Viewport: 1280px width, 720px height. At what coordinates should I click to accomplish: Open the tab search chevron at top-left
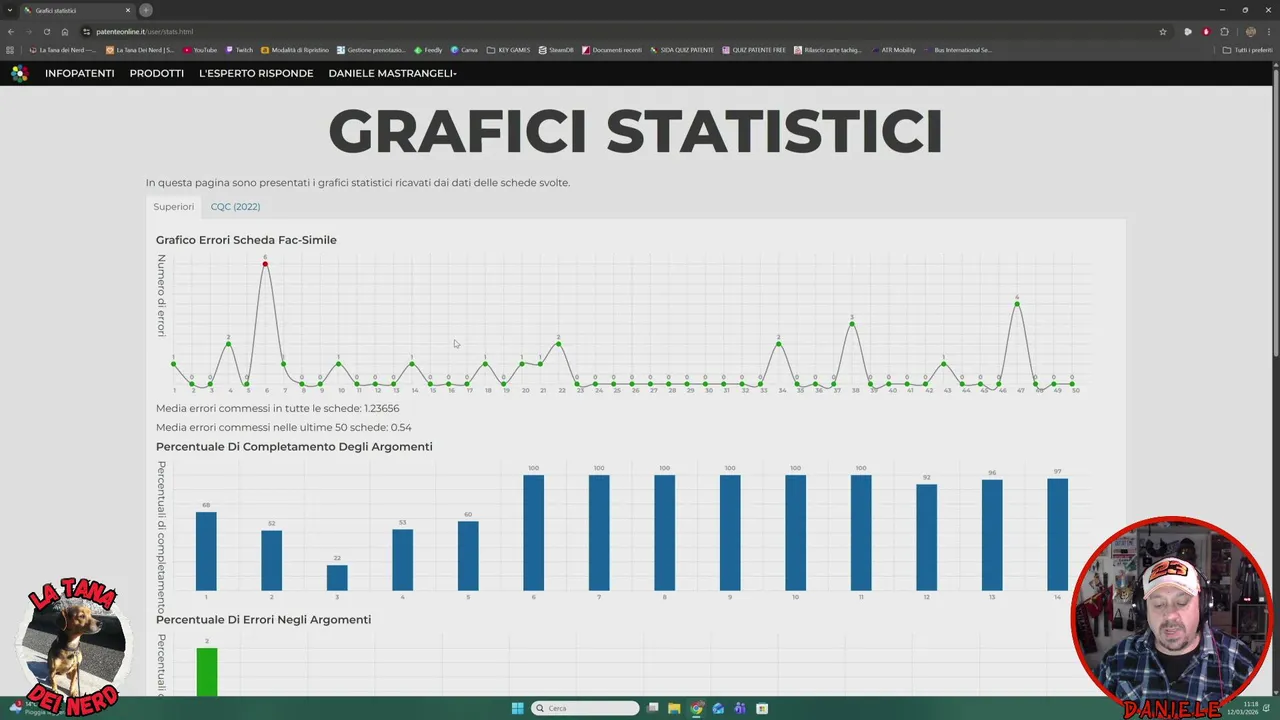(11, 10)
